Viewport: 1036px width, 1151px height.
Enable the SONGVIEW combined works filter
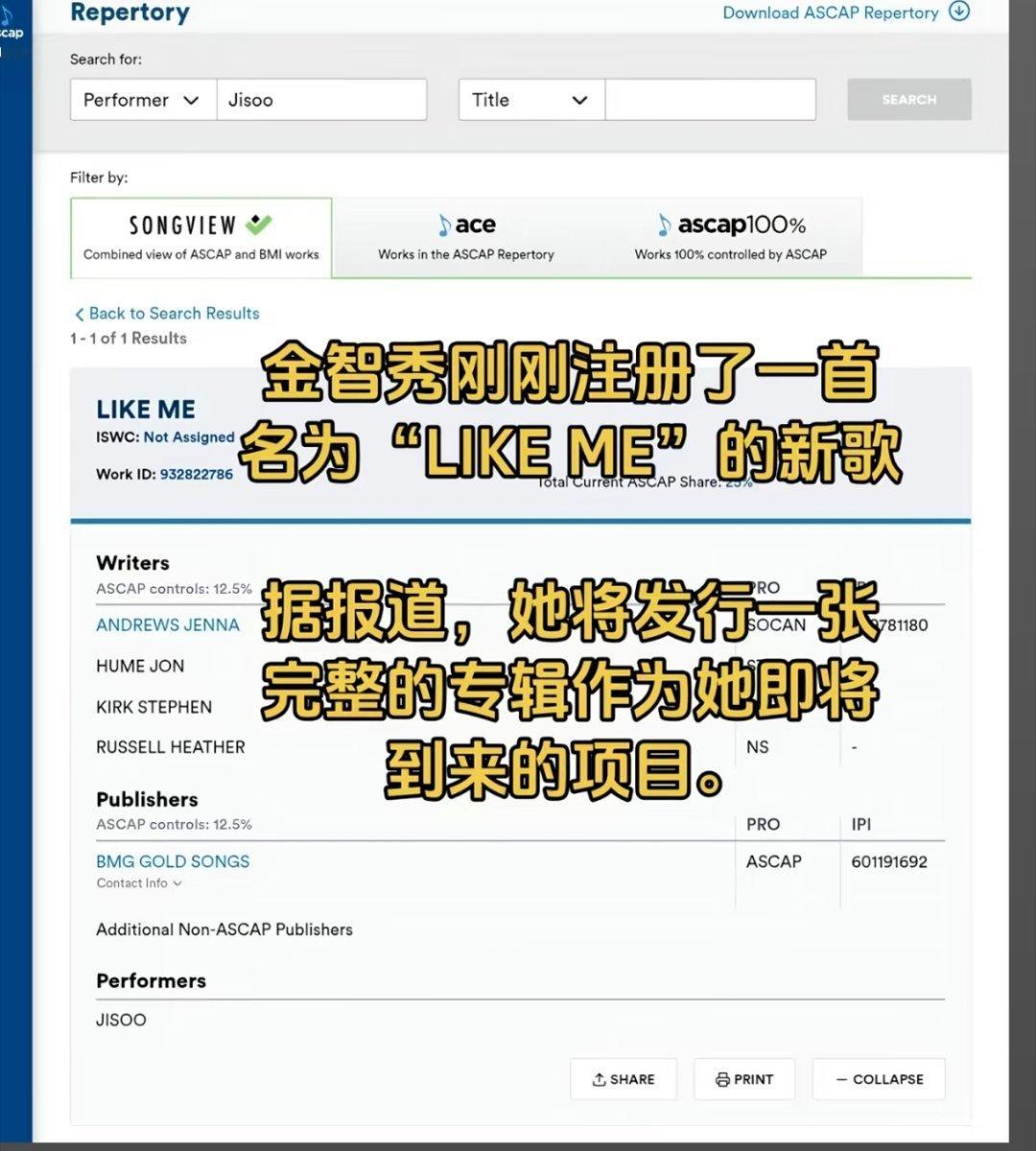[x=200, y=238]
